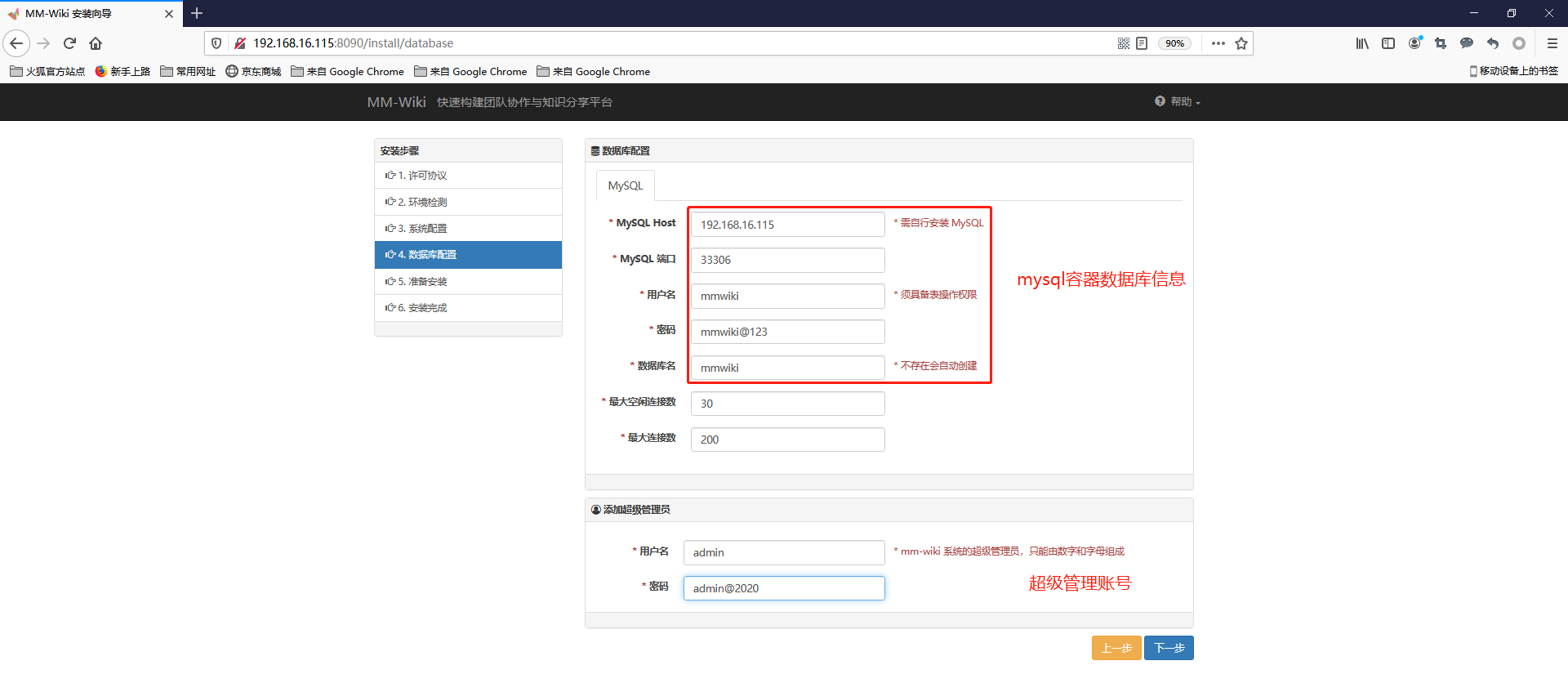Click the database 密码 field mmwiki@123
Image resolution: width=1568 pixels, height=683 pixels.
(x=788, y=332)
